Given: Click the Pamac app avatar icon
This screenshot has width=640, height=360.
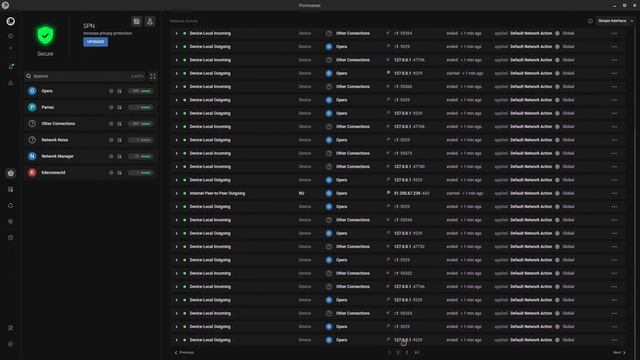Looking at the screenshot, I should [32, 107].
